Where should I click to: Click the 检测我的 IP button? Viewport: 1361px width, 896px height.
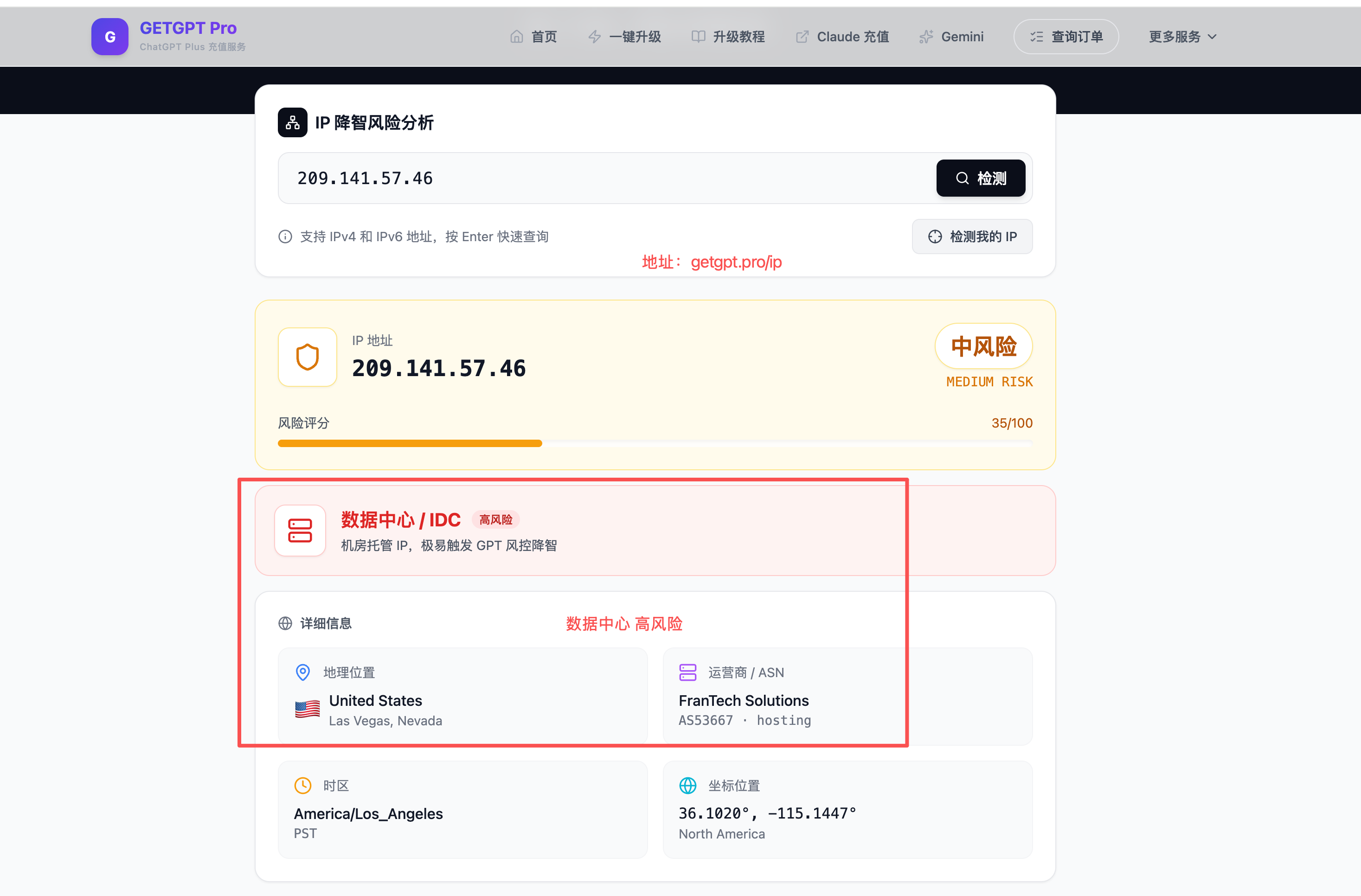pyautogui.click(x=971, y=237)
